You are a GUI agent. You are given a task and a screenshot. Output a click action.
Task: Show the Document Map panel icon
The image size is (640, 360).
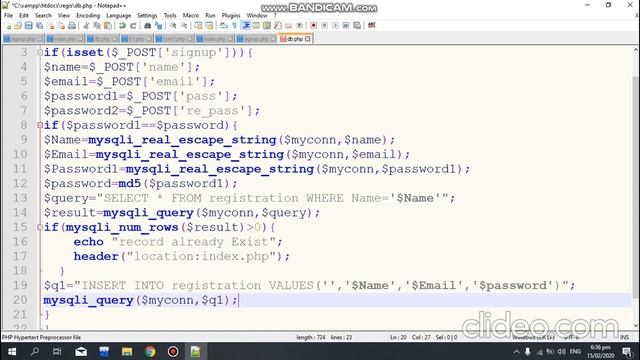(267, 25)
